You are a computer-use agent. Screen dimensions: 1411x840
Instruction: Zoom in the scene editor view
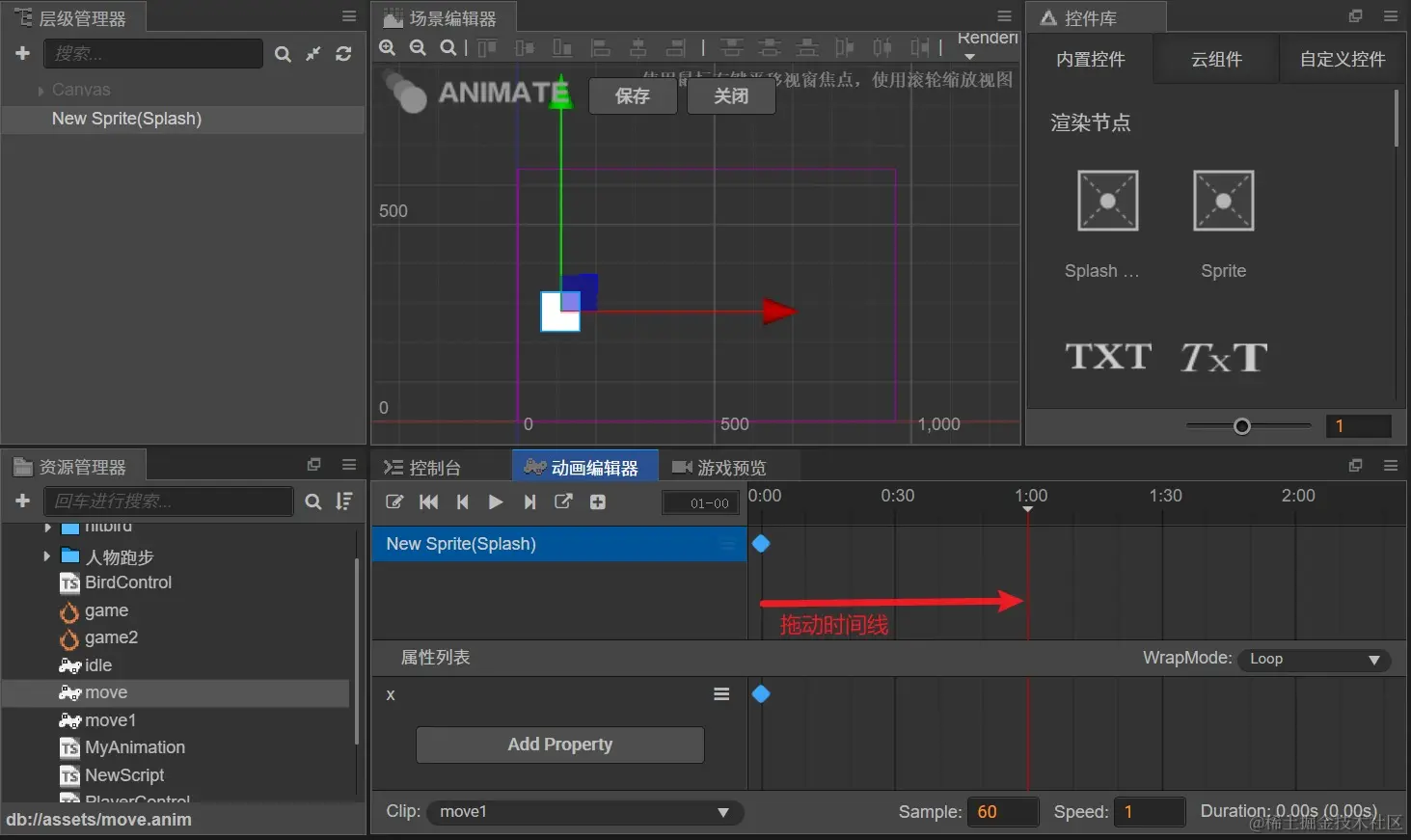tap(388, 47)
